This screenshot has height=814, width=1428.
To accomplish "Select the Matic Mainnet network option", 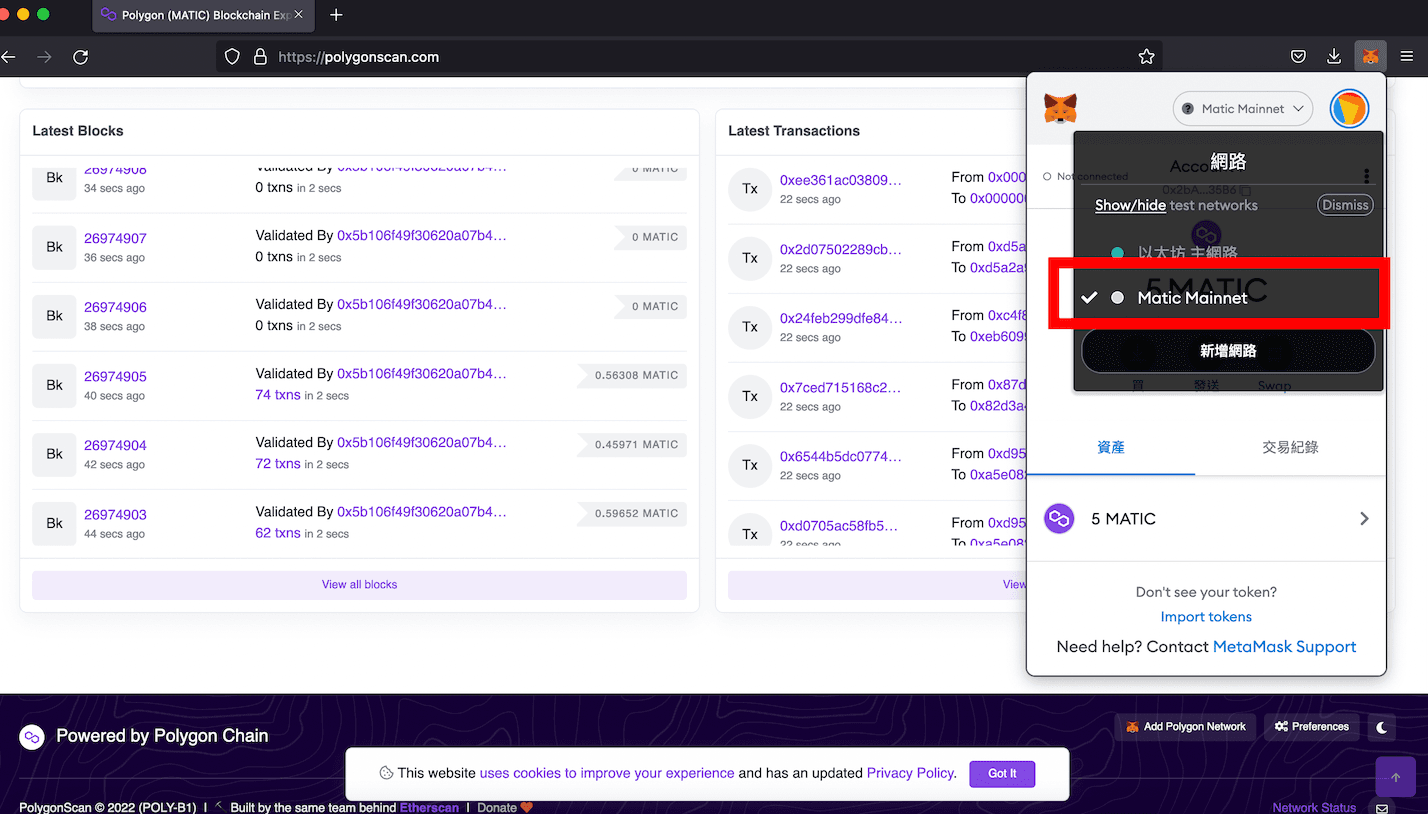I will click(x=1228, y=298).
